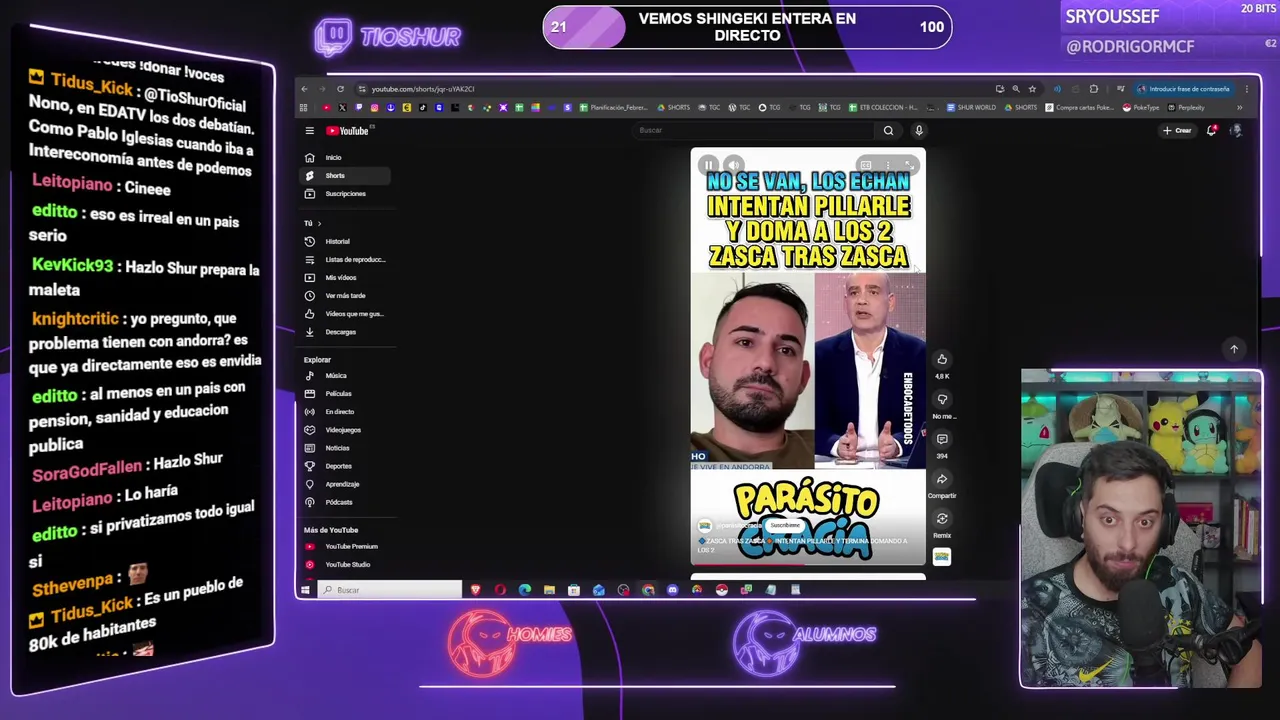Image resolution: width=1280 pixels, height=720 pixels.
Task: Open YouTube Studio link
Action: [x=347, y=564]
